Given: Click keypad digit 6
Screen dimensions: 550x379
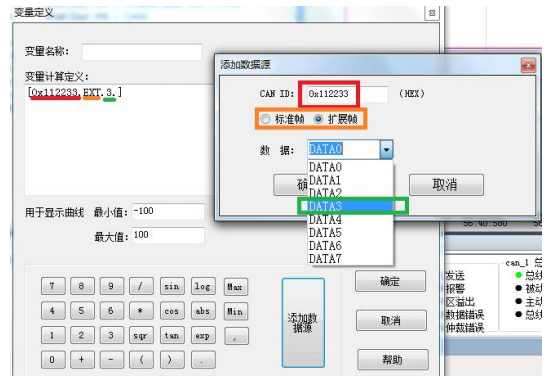Looking at the screenshot, I should [x=111, y=311].
